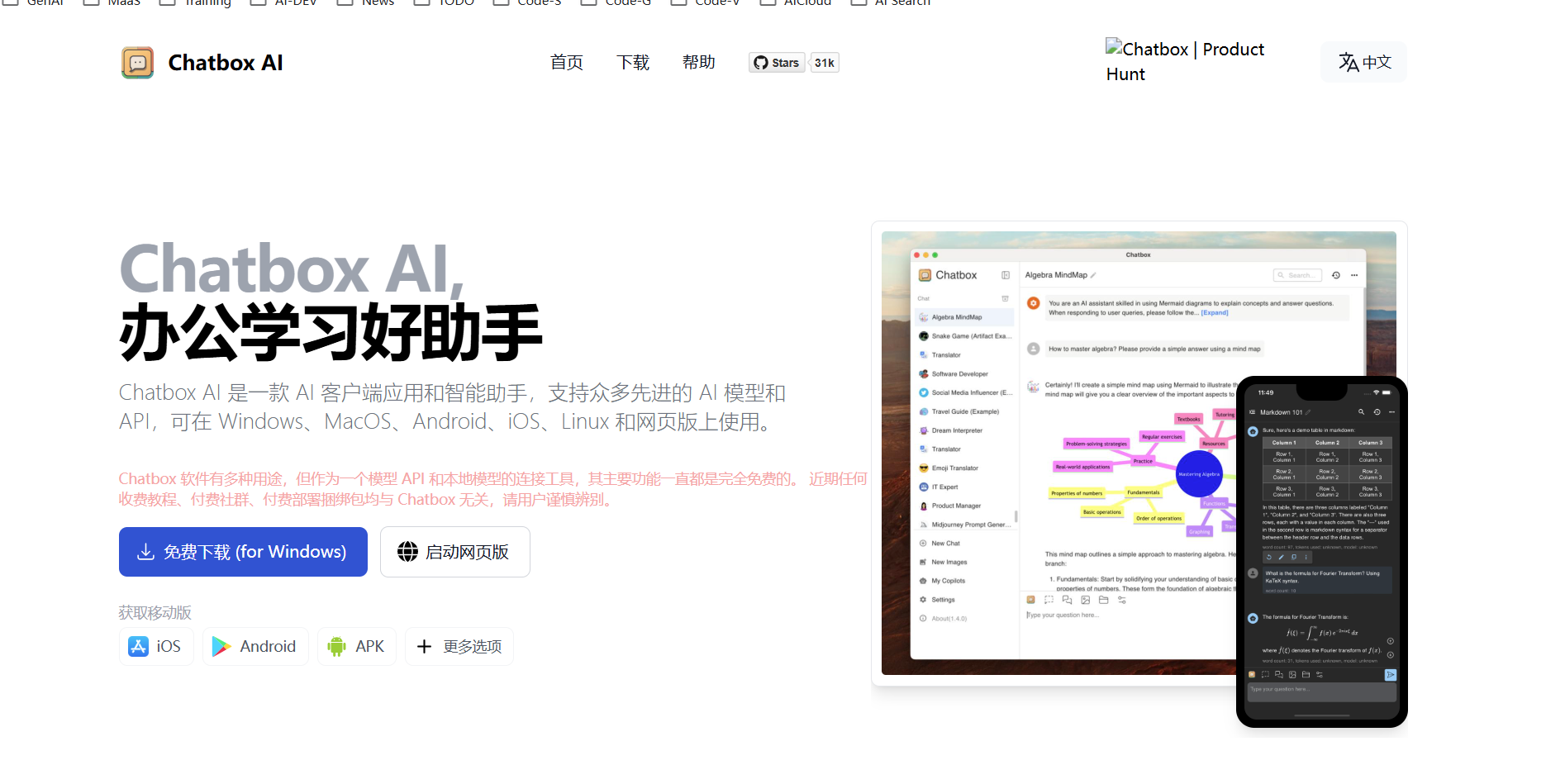The height and width of the screenshot is (784, 1546).
Task: Open the 31k star count badge
Action: pyautogui.click(x=825, y=63)
